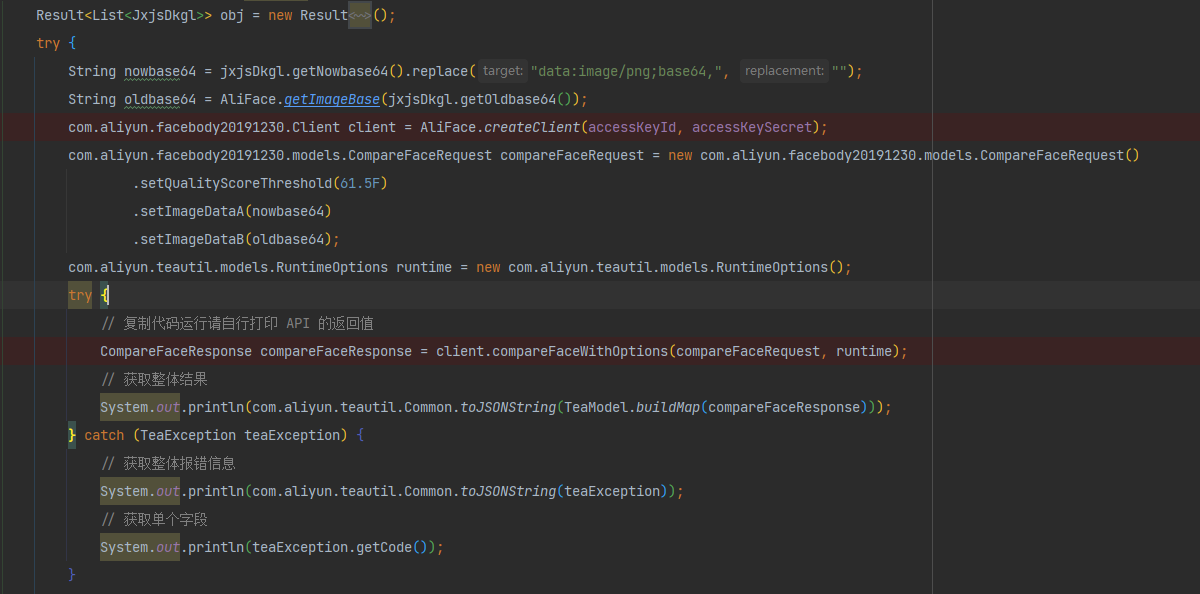Screen dimensions: 1200x594
Task: Click the getOldbase64 method call
Action: coord(508,99)
